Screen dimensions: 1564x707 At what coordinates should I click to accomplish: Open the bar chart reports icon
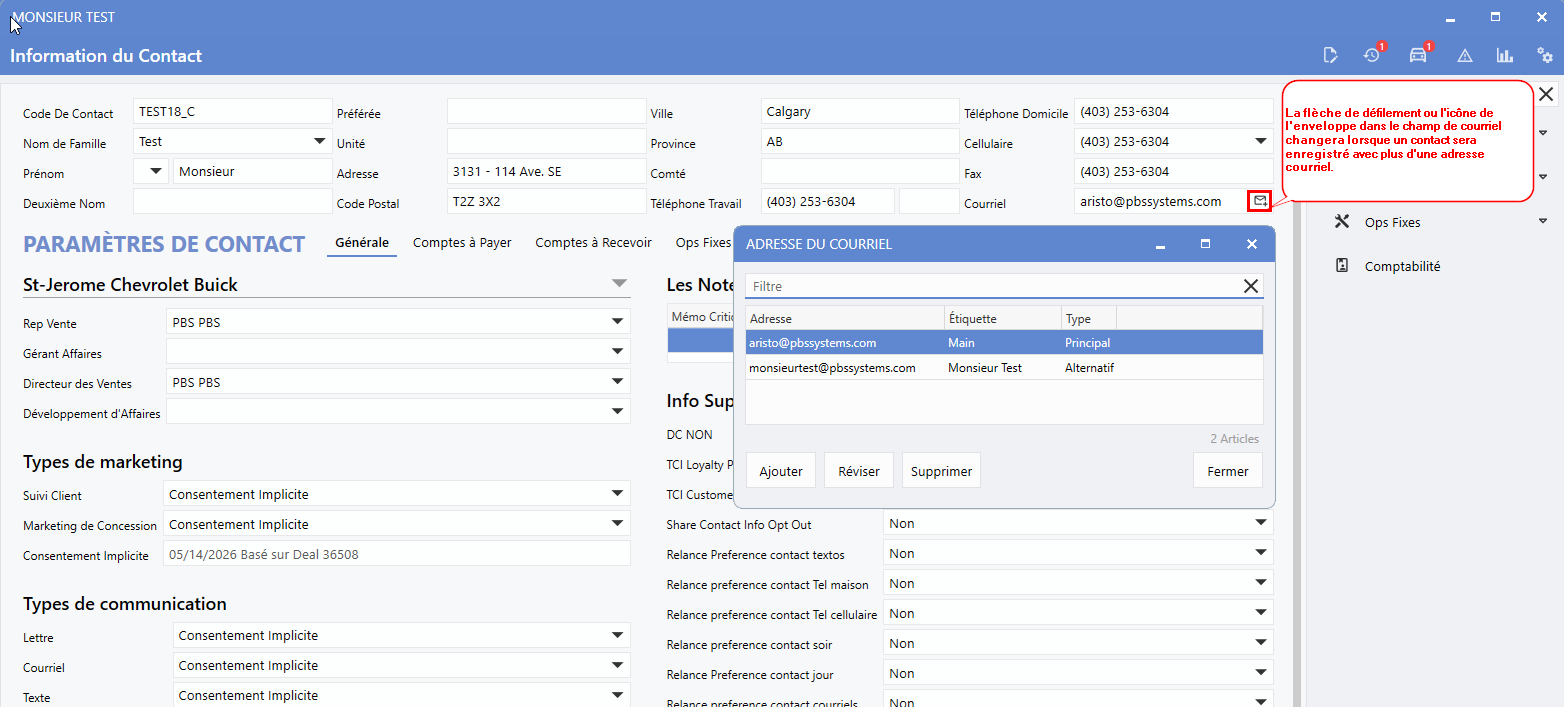coord(1504,55)
